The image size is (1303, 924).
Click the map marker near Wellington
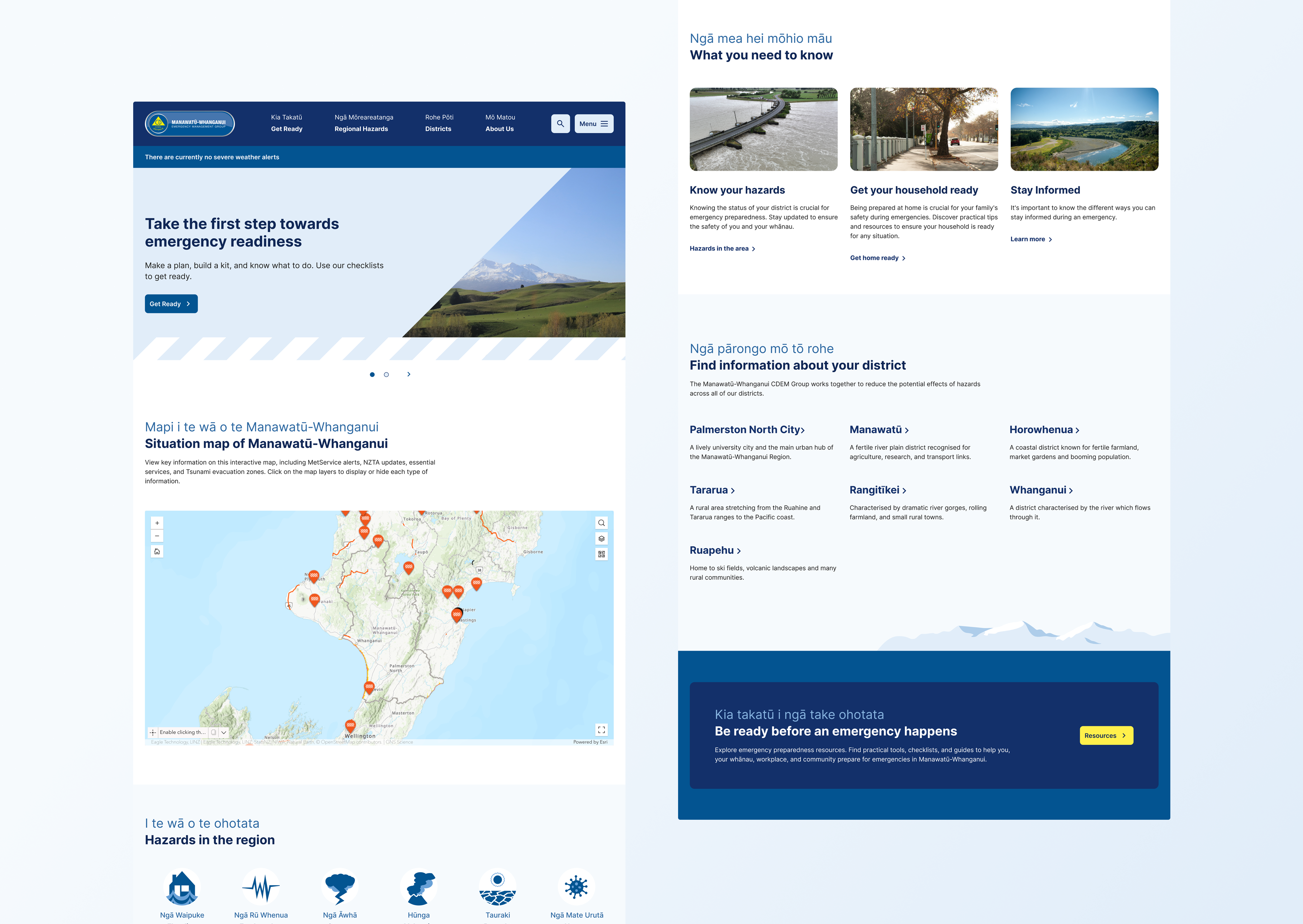pos(351,726)
